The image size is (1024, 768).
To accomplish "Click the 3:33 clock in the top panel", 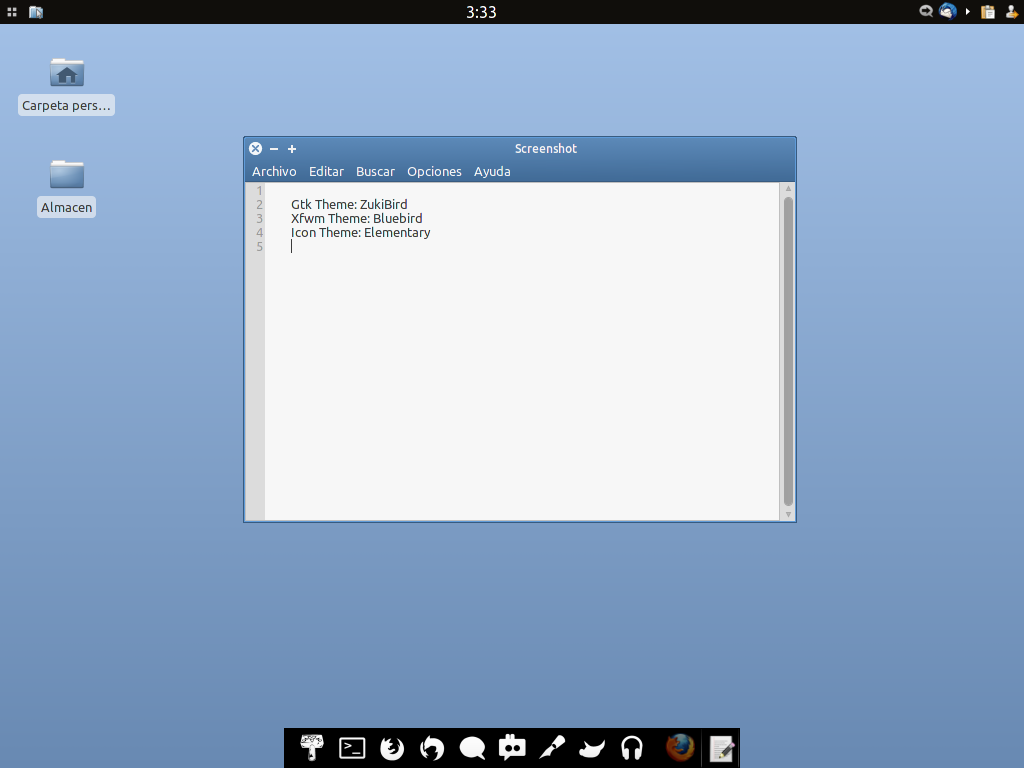I will tap(481, 12).
